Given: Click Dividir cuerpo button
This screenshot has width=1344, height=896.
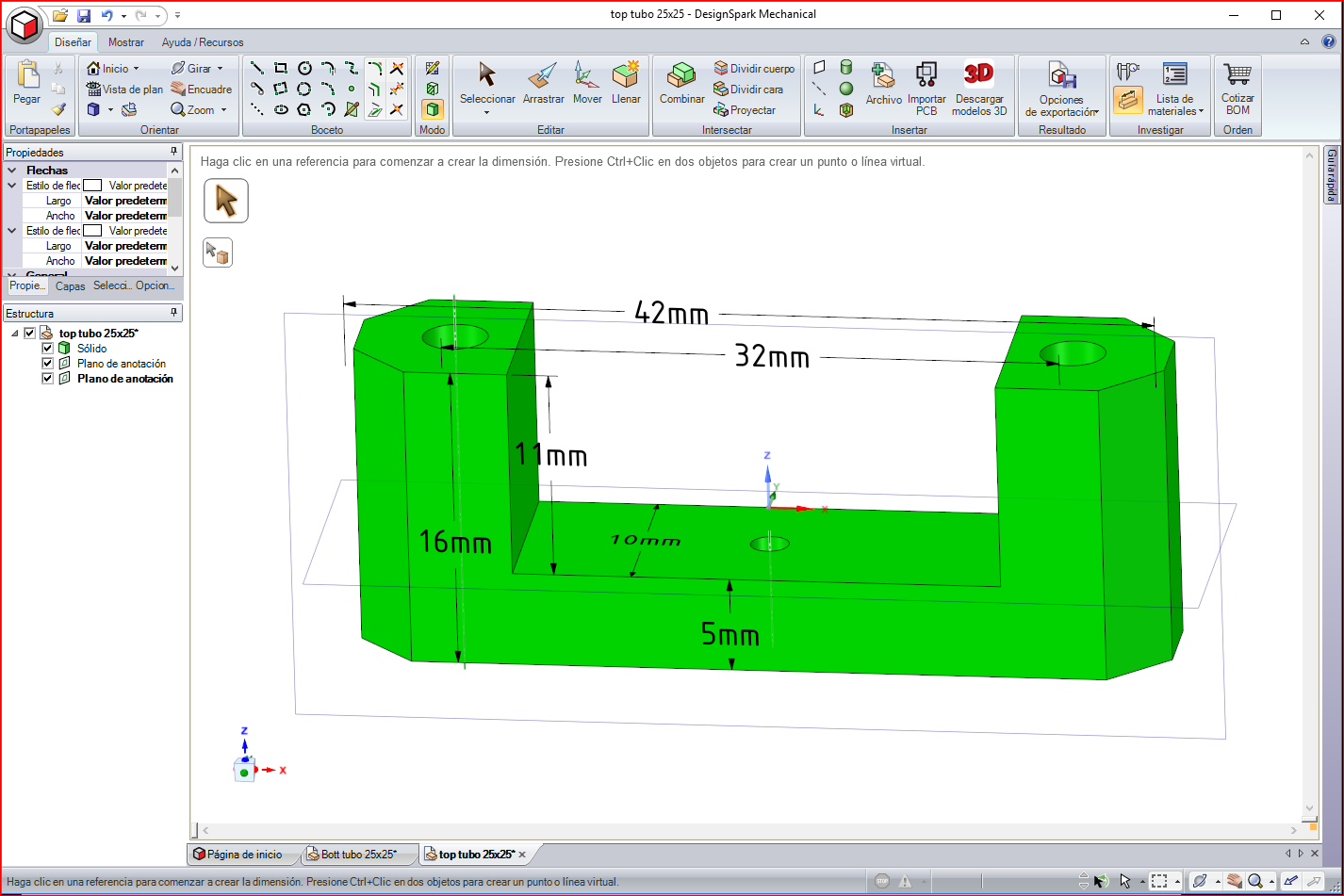Looking at the screenshot, I should click(x=754, y=69).
